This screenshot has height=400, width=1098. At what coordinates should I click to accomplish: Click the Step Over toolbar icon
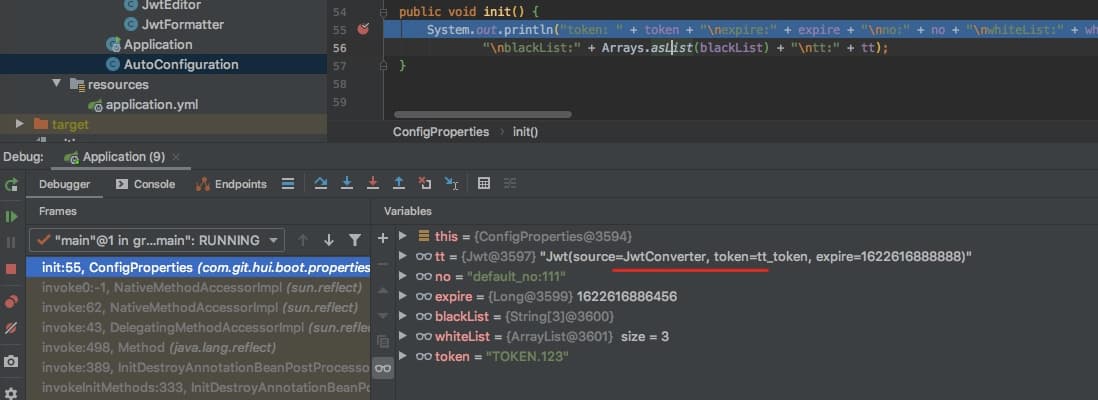pyautogui.click(x=321, y=184)
